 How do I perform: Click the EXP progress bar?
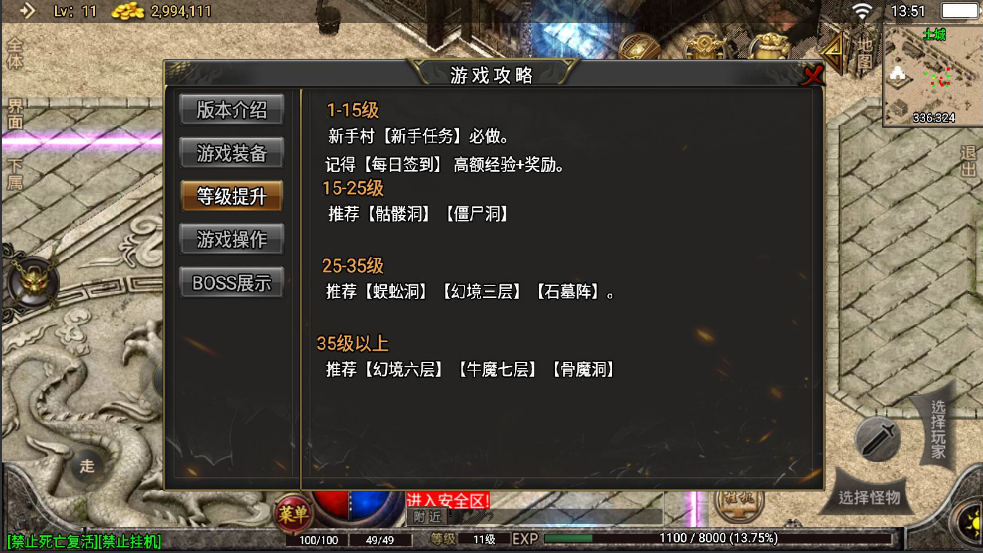point(718,538)
